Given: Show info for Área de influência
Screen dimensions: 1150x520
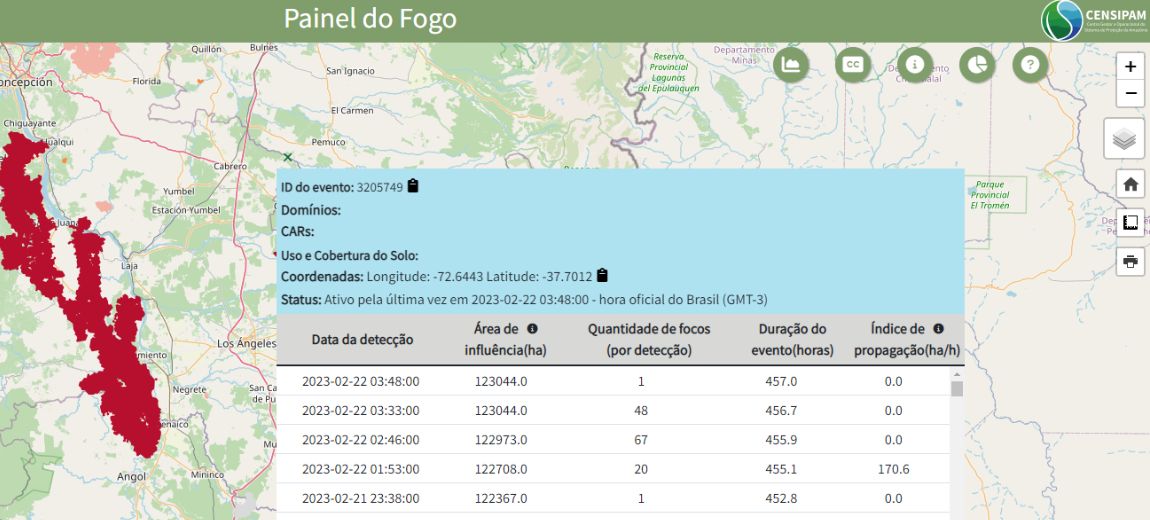Looking at the screenshot, I should click(532, 329).
